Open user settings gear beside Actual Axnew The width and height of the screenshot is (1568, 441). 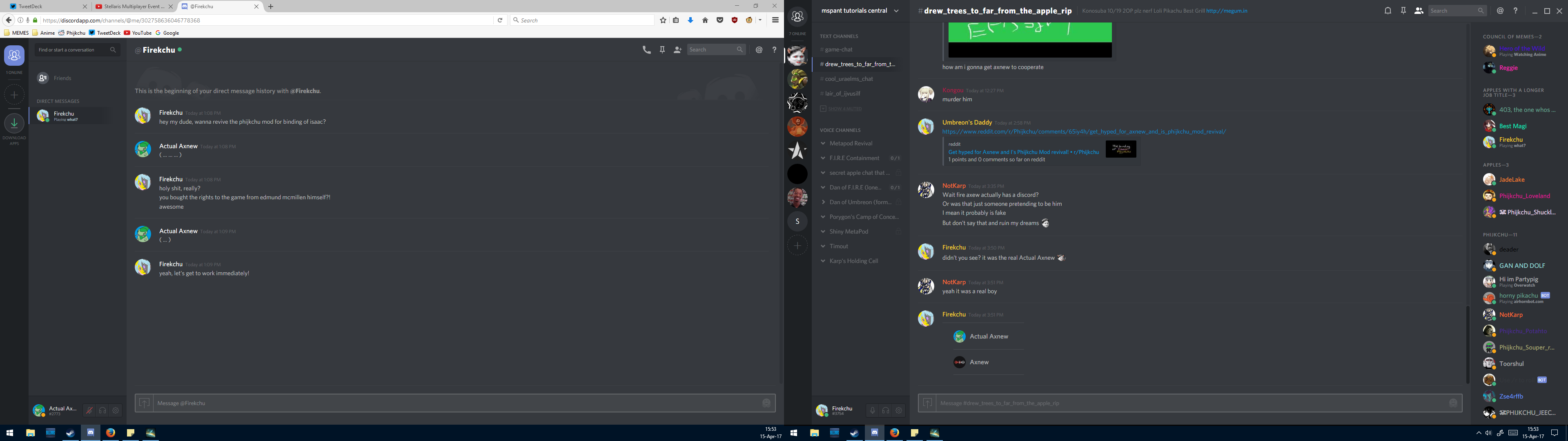click(116, 410)
